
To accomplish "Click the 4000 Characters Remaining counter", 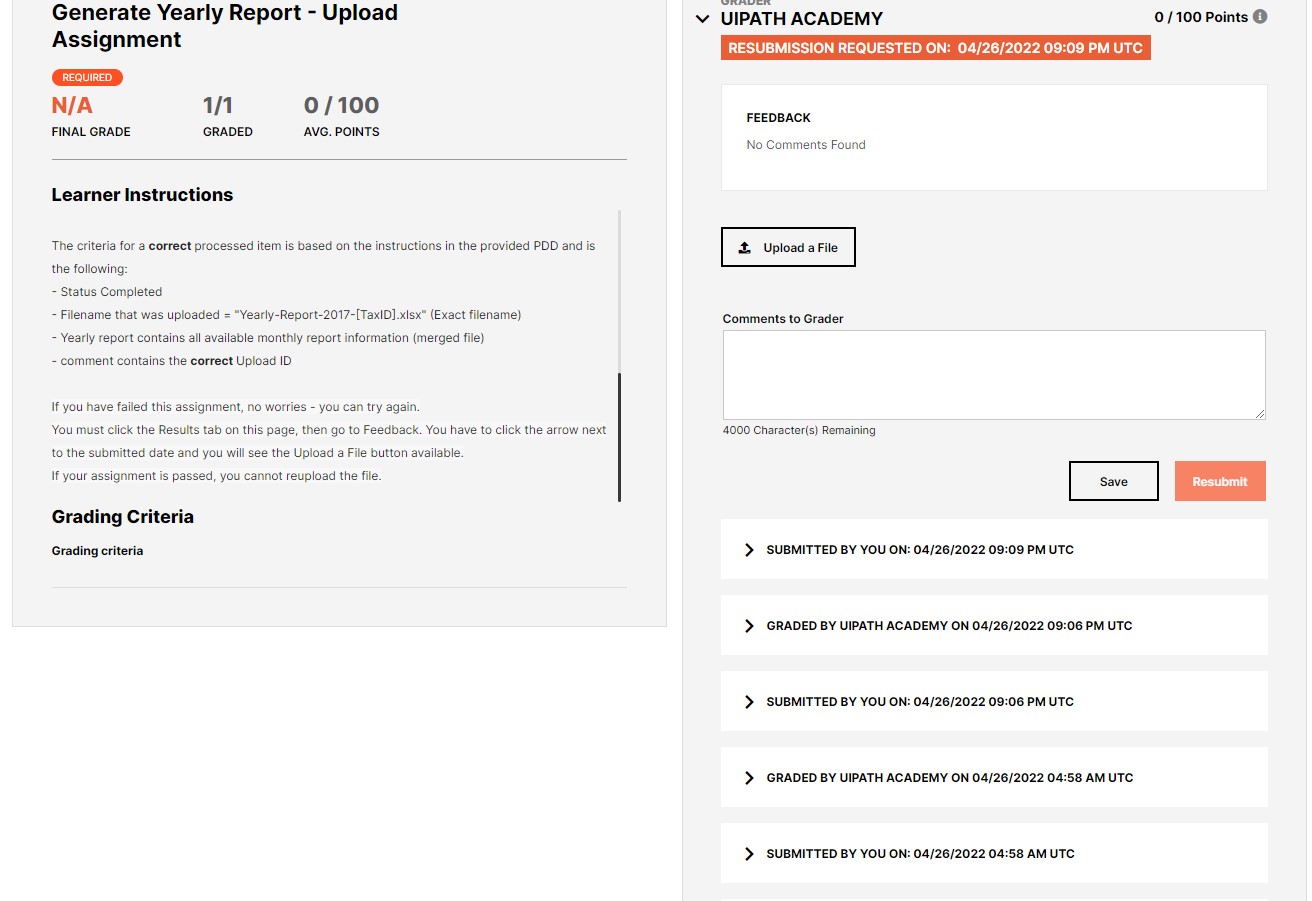I will [x=798, y=430].
